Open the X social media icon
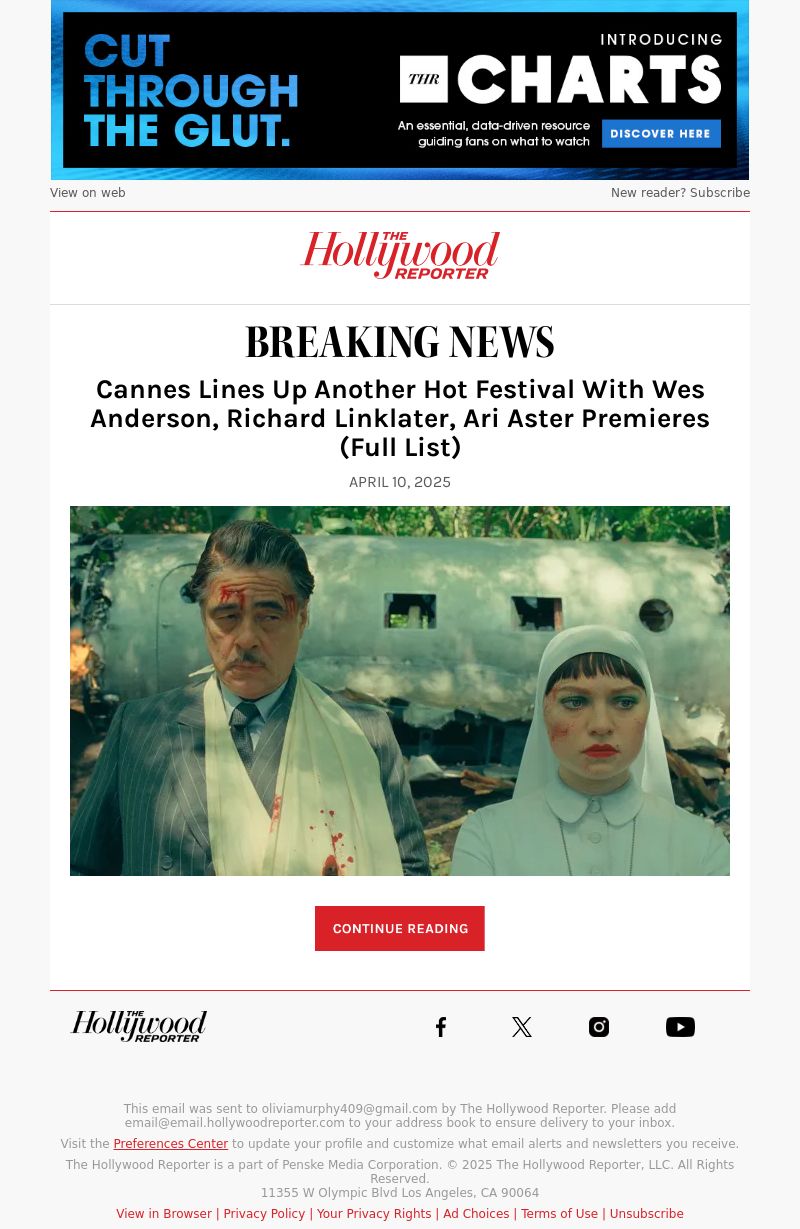Image resolution: width=800 pixels, height=1229 pixels. pyautogui.click(x=522, y=1027)
